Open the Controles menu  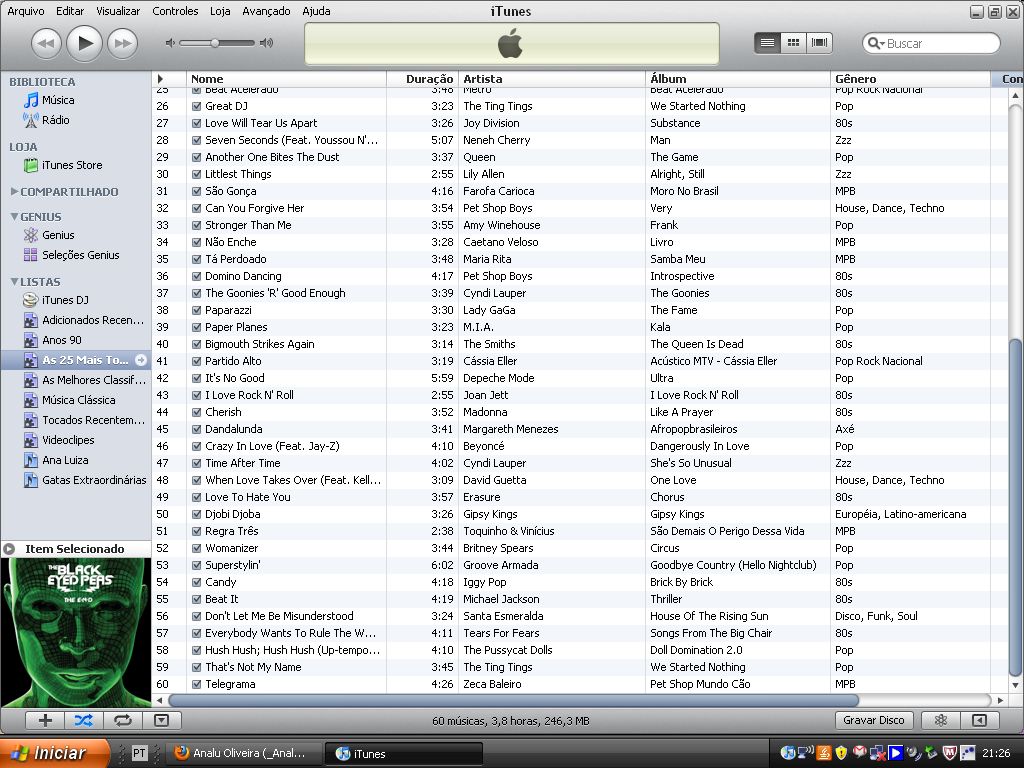(x=175, y=11)
